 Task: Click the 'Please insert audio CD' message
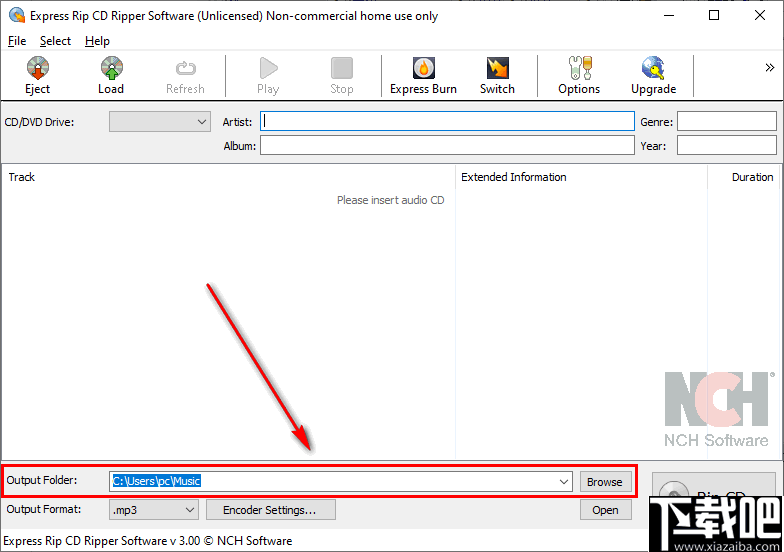pyautogui.click(x=390, y=200)
